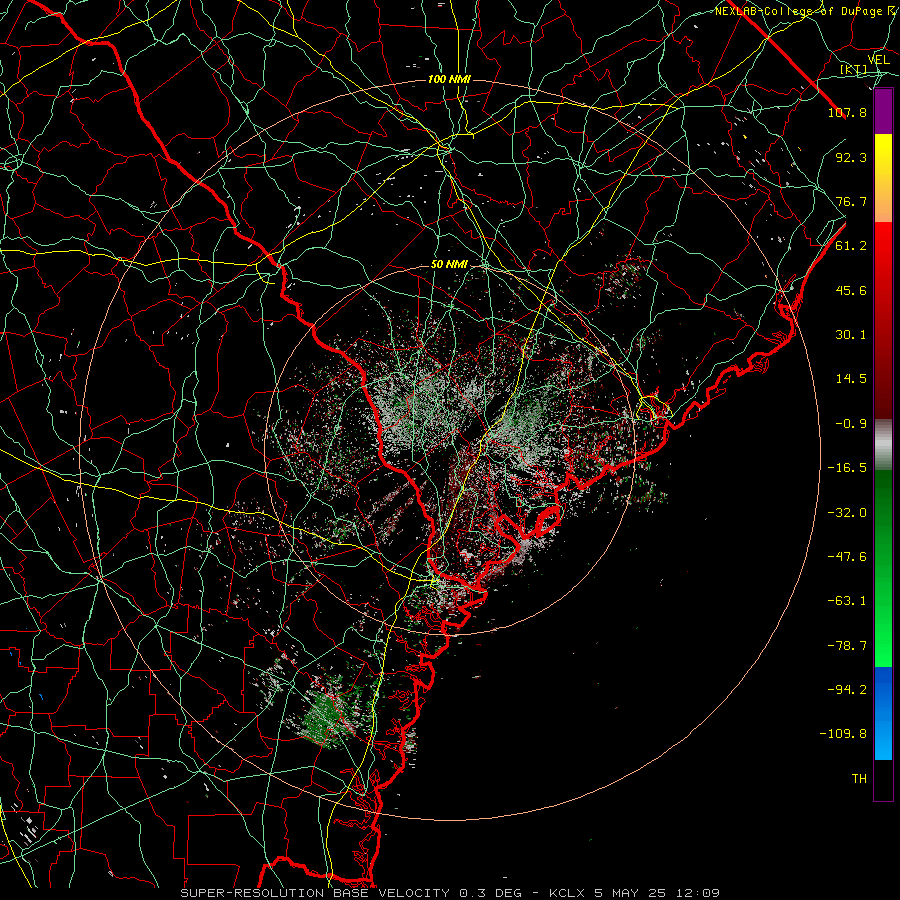Click the -63.1 velocity scale value

(847, 601)
